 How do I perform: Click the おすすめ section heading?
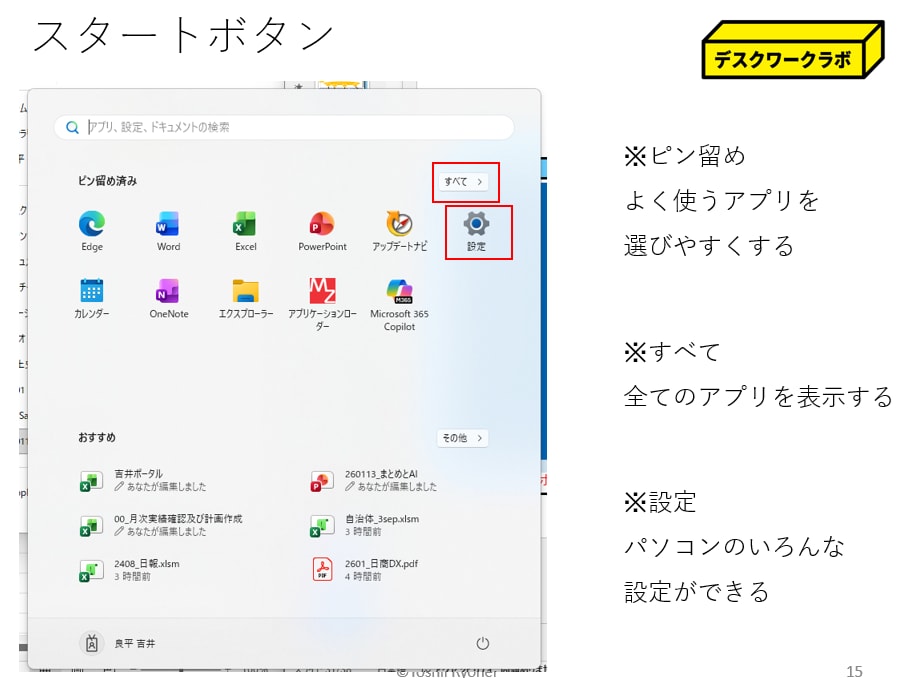tap(96, 438)
